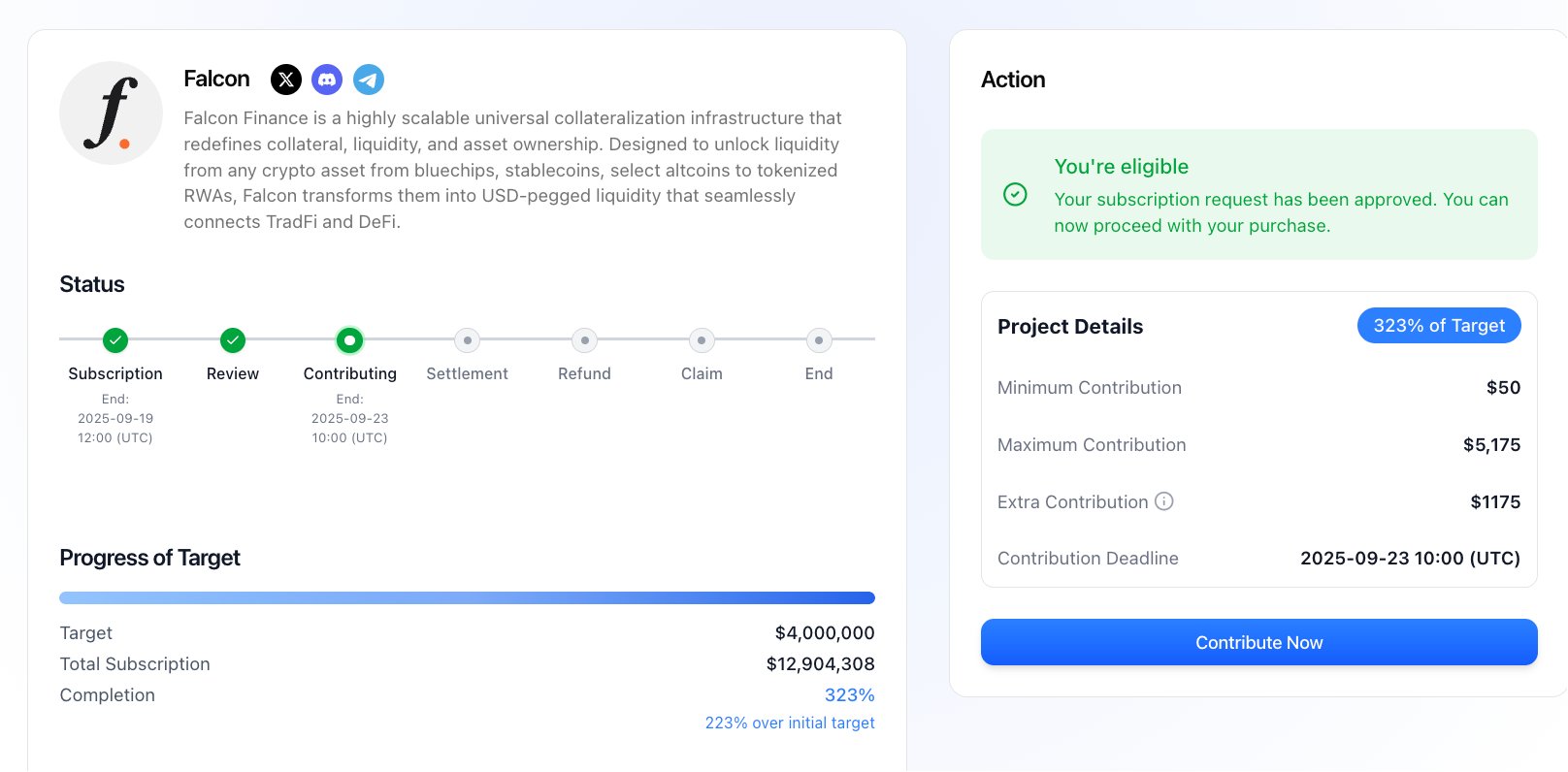Click the Action heading
The image size is (1568, 772).
[1013, 80]
